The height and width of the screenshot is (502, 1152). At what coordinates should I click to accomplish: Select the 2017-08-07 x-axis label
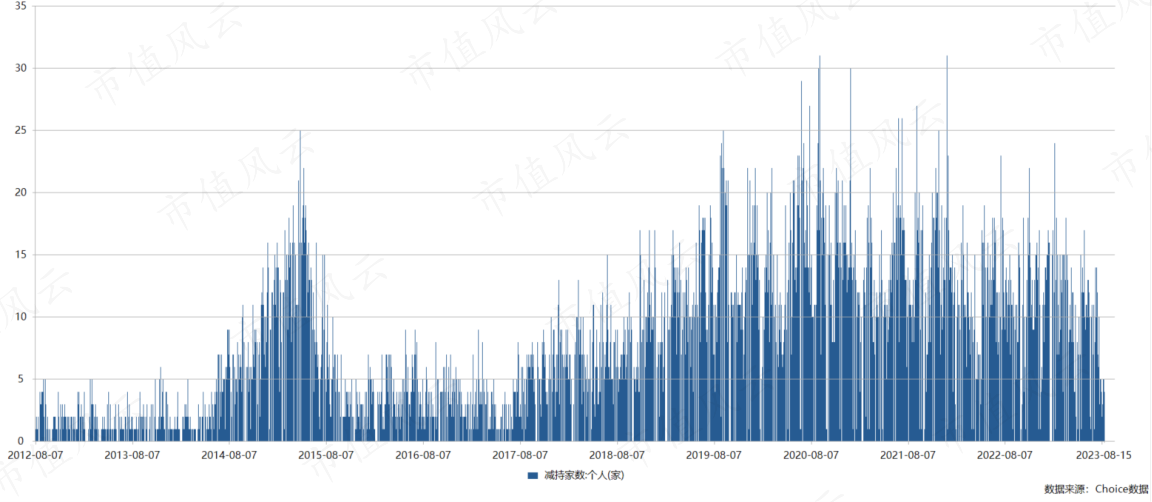point(520,455)
